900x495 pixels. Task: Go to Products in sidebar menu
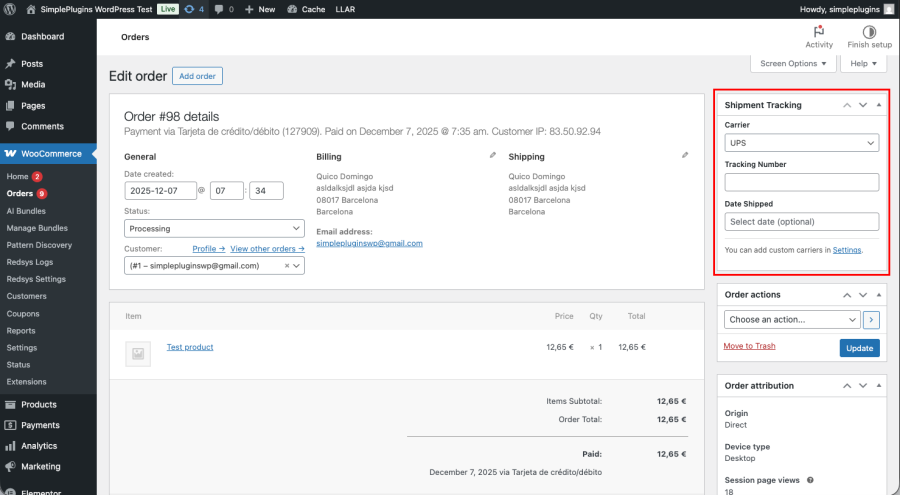(38, 404)
